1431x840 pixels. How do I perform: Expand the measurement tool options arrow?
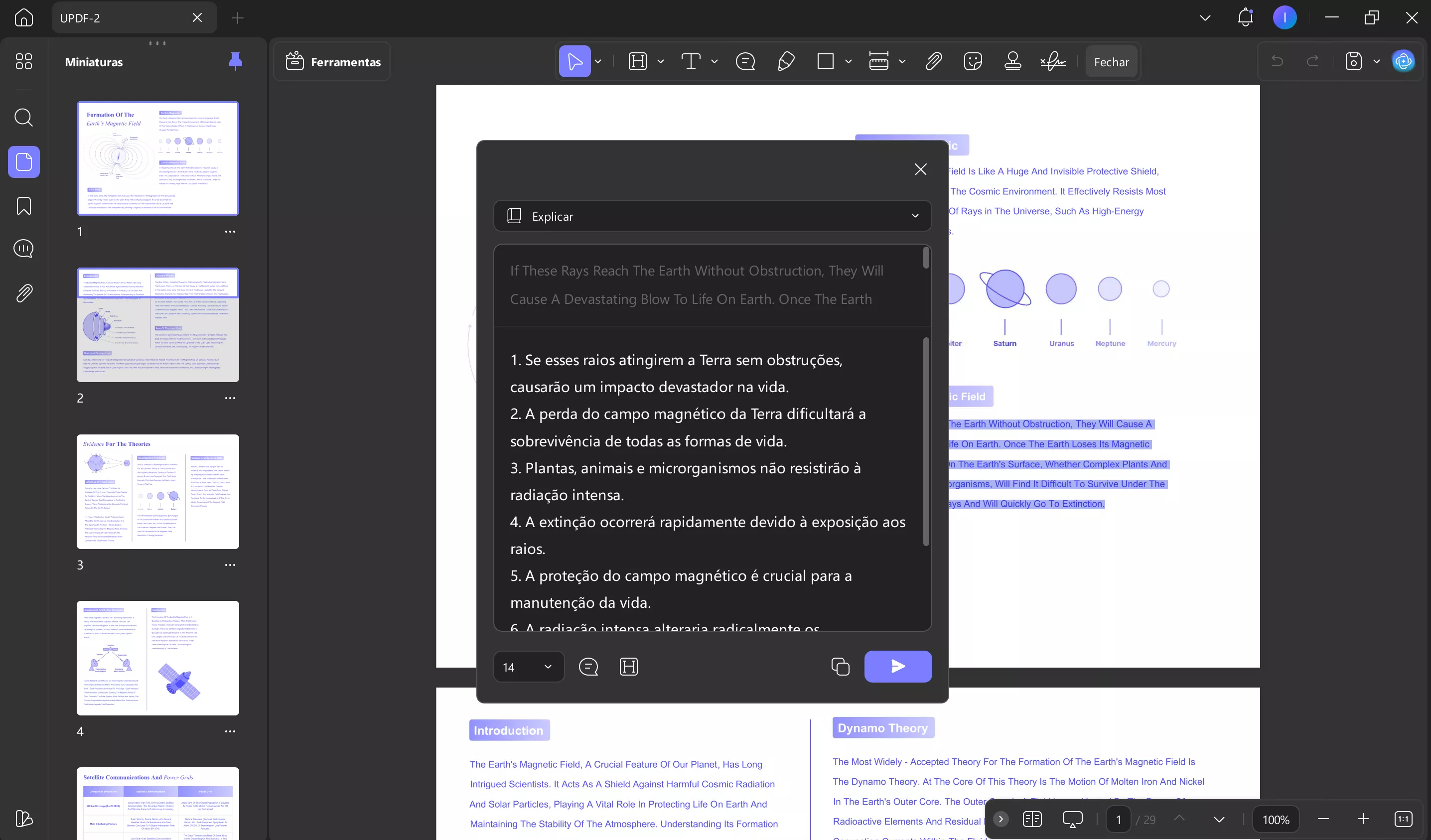pyautogui.click(x=902, y=61)
